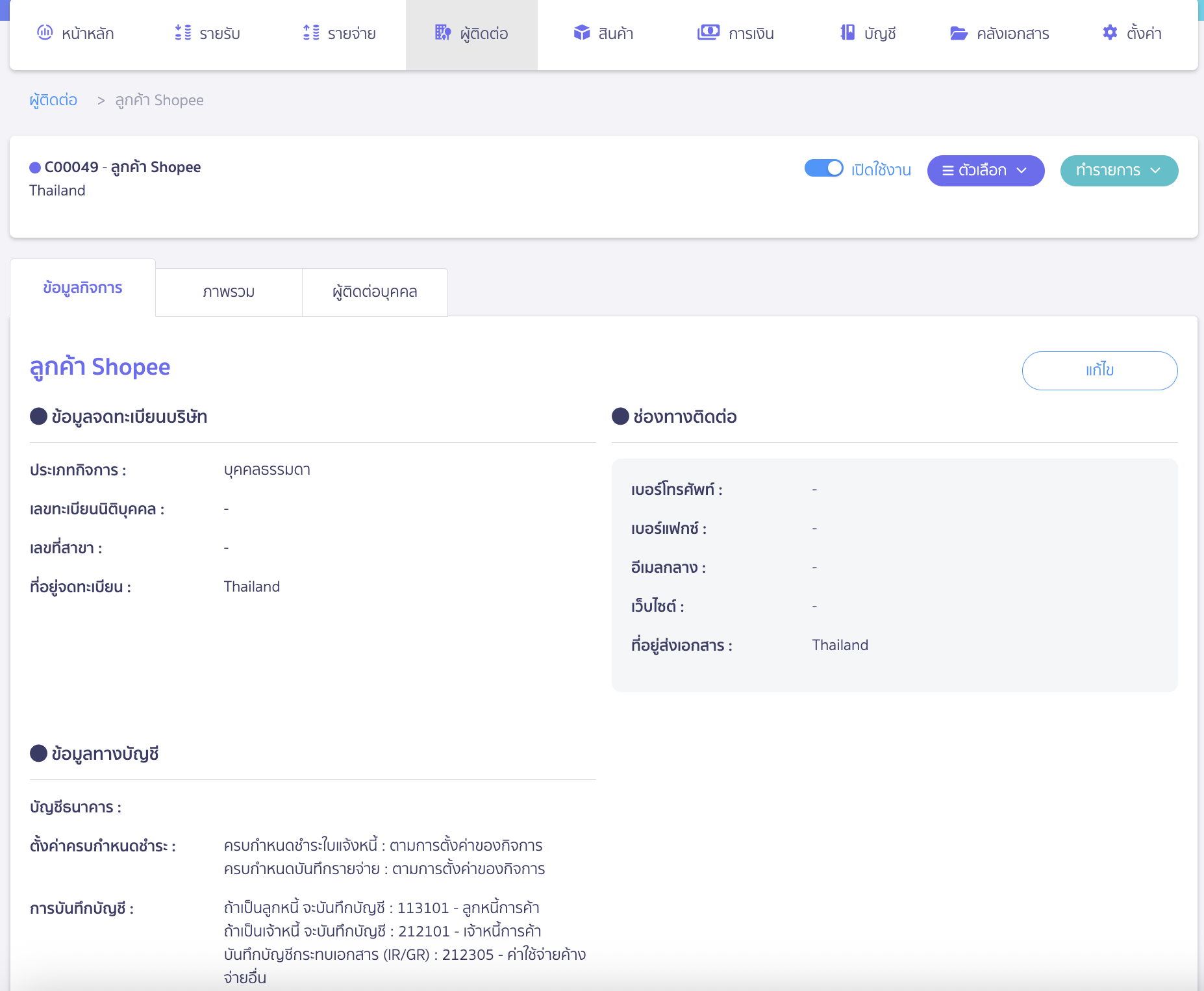The image size is (1204, 991).
Task: Click the ผู้ติดต่อ contacts icon
Action: click(443, 33)
